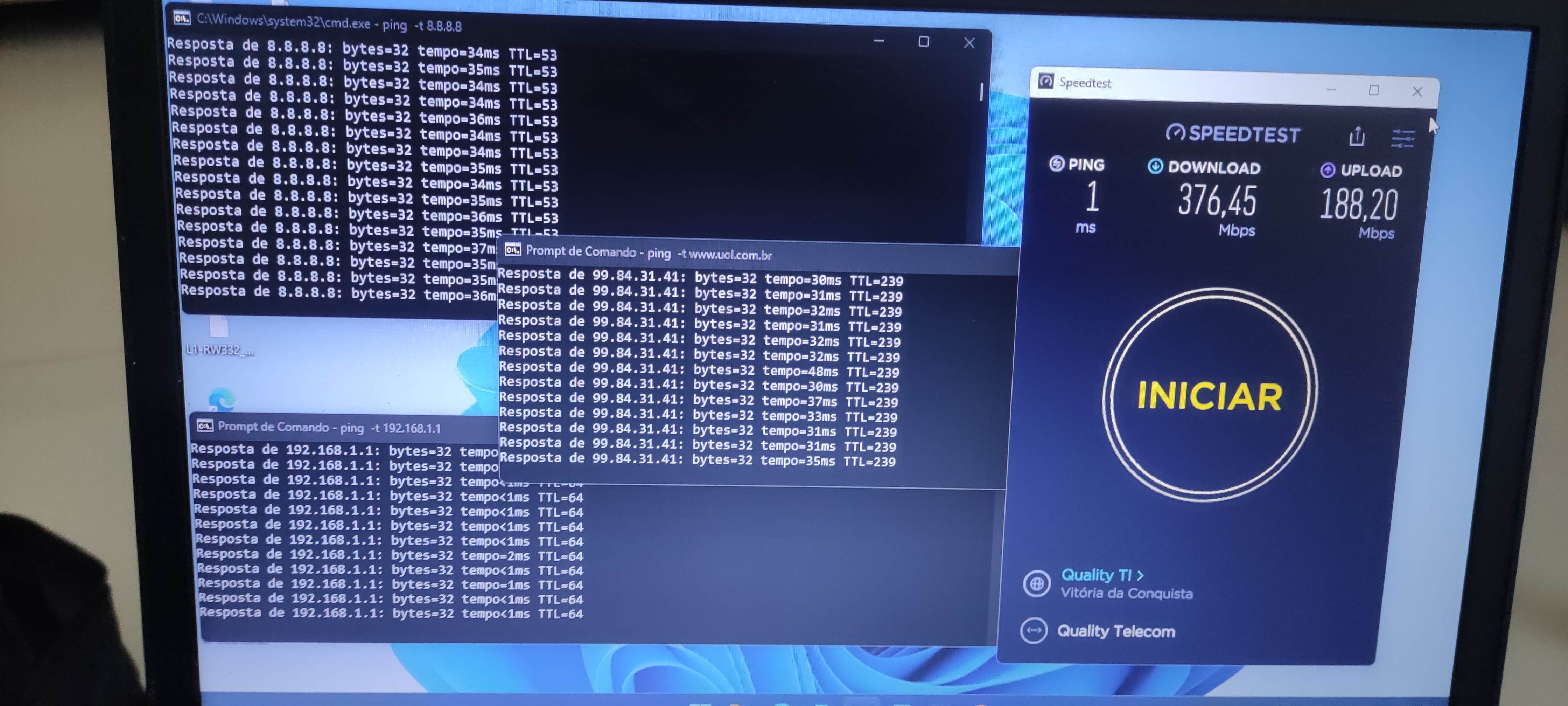Click the ping icon beside PING
1568x706 pixels.
click(x=1057, y=163)
